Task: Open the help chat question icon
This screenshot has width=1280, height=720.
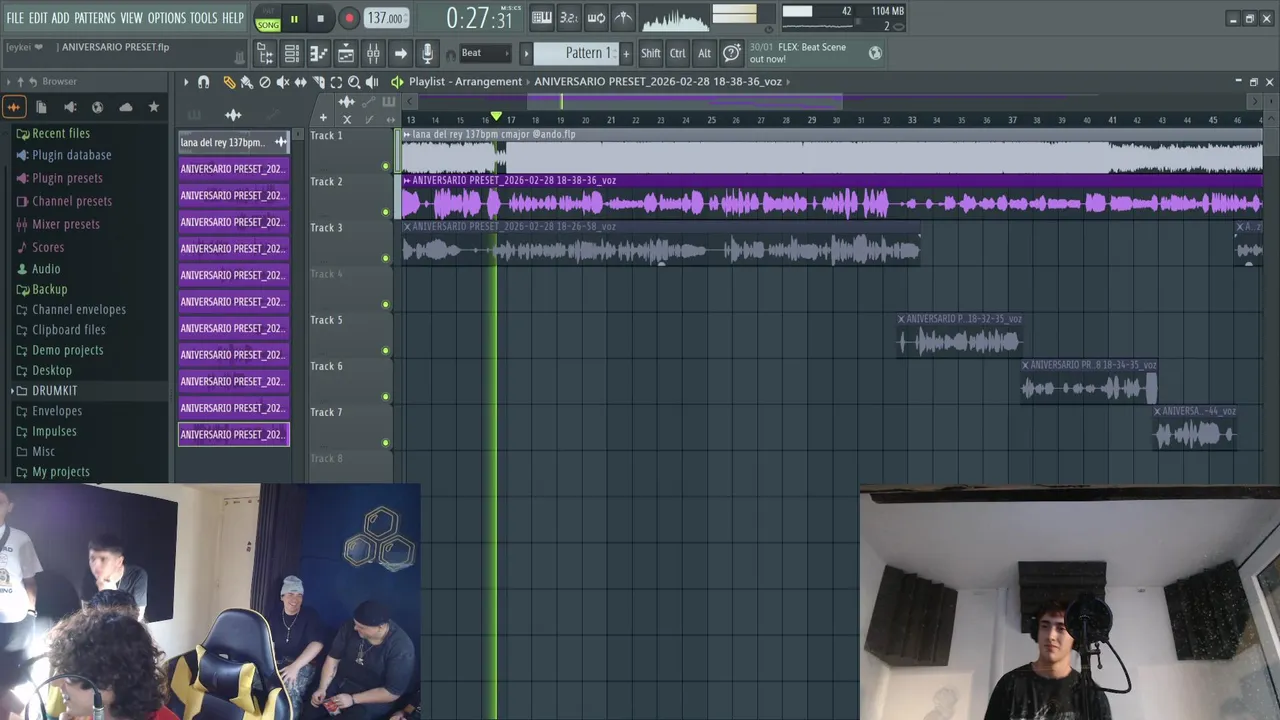Action: pos(732,53)
